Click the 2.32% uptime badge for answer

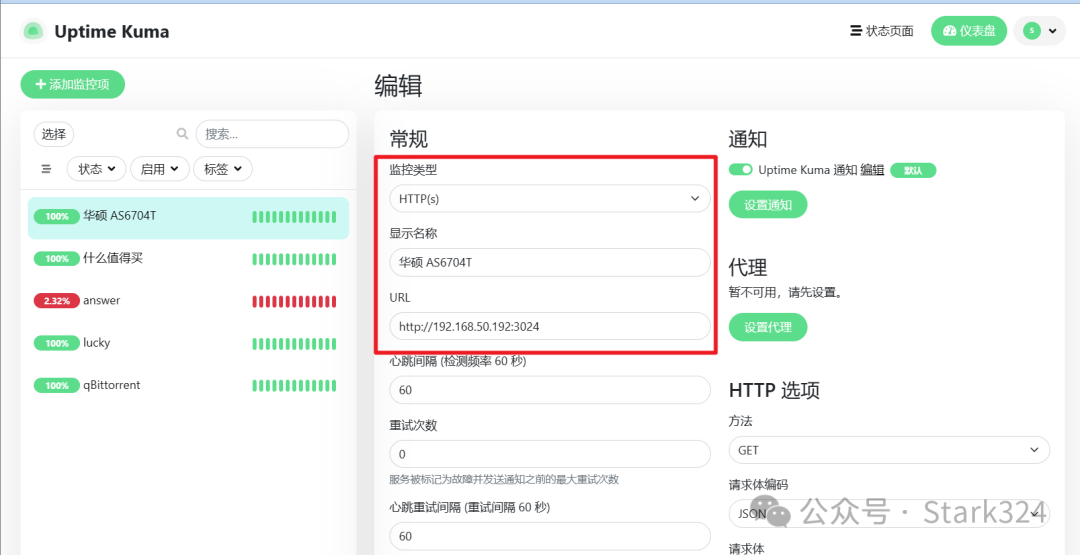point(56,302)
